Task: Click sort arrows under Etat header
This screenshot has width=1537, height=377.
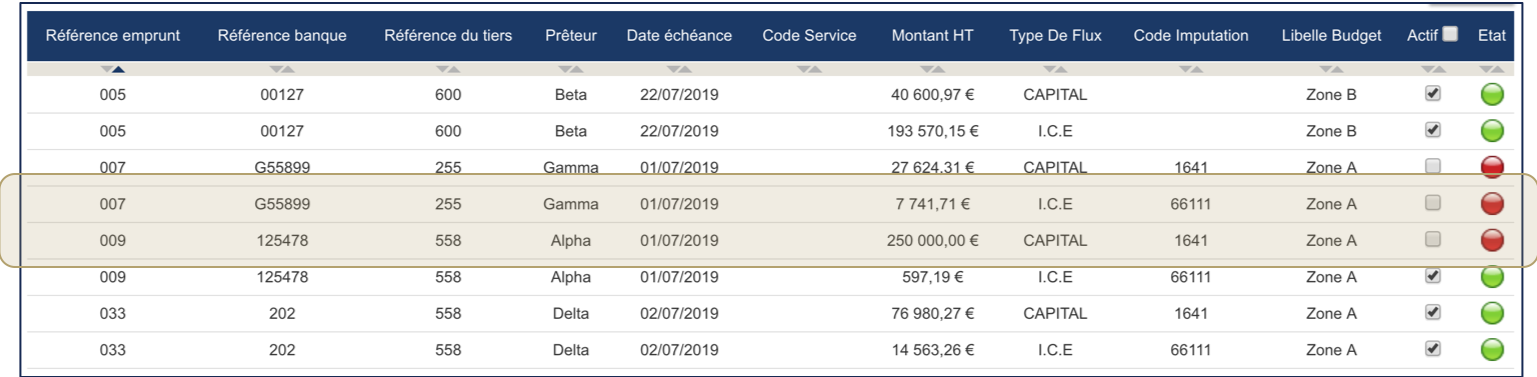Action: [x=1492, y=69]
